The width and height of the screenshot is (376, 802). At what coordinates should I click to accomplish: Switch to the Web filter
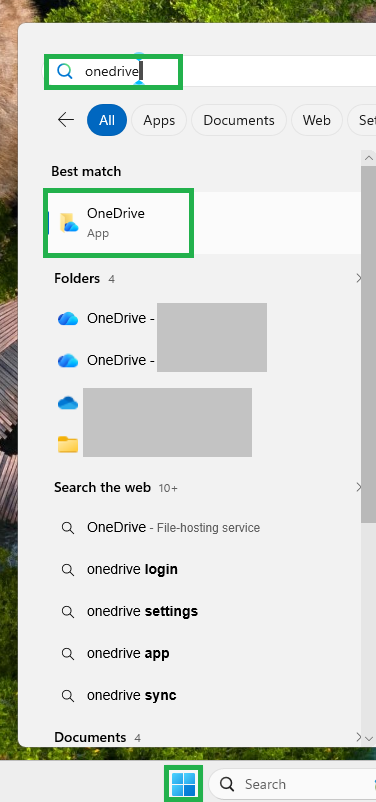click(x=316, y=120)
